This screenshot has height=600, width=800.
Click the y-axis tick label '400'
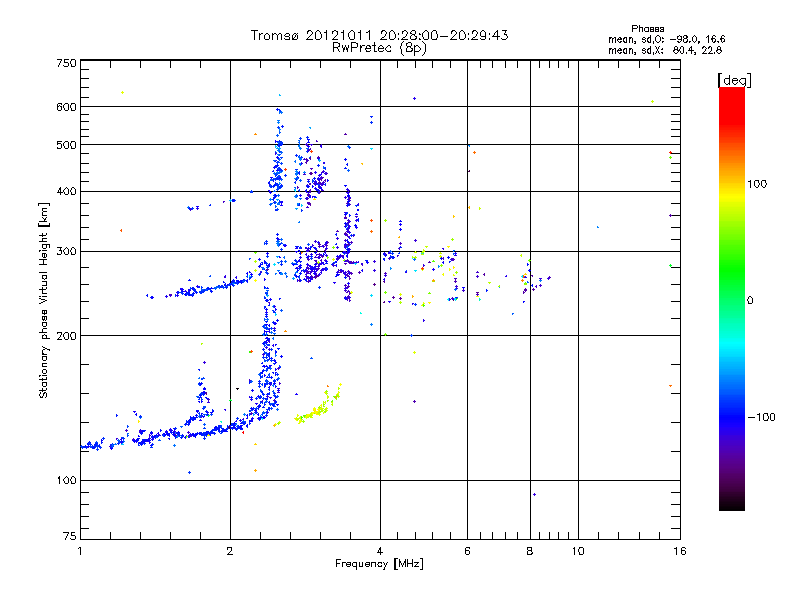66,192
